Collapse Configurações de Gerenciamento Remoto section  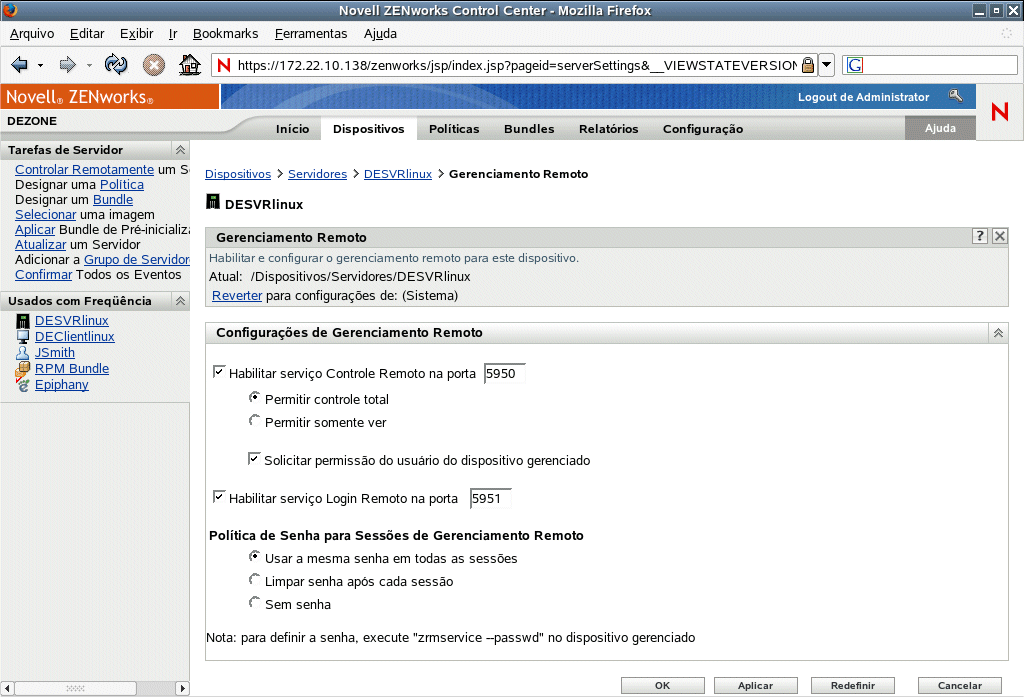pos(998,332)
